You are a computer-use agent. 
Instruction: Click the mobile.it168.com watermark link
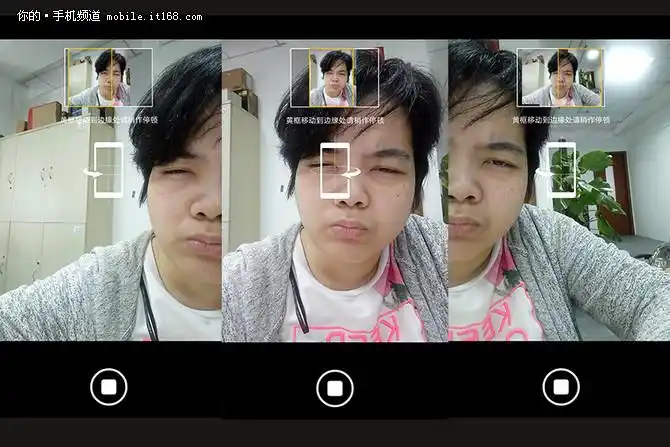coord(152,17)
